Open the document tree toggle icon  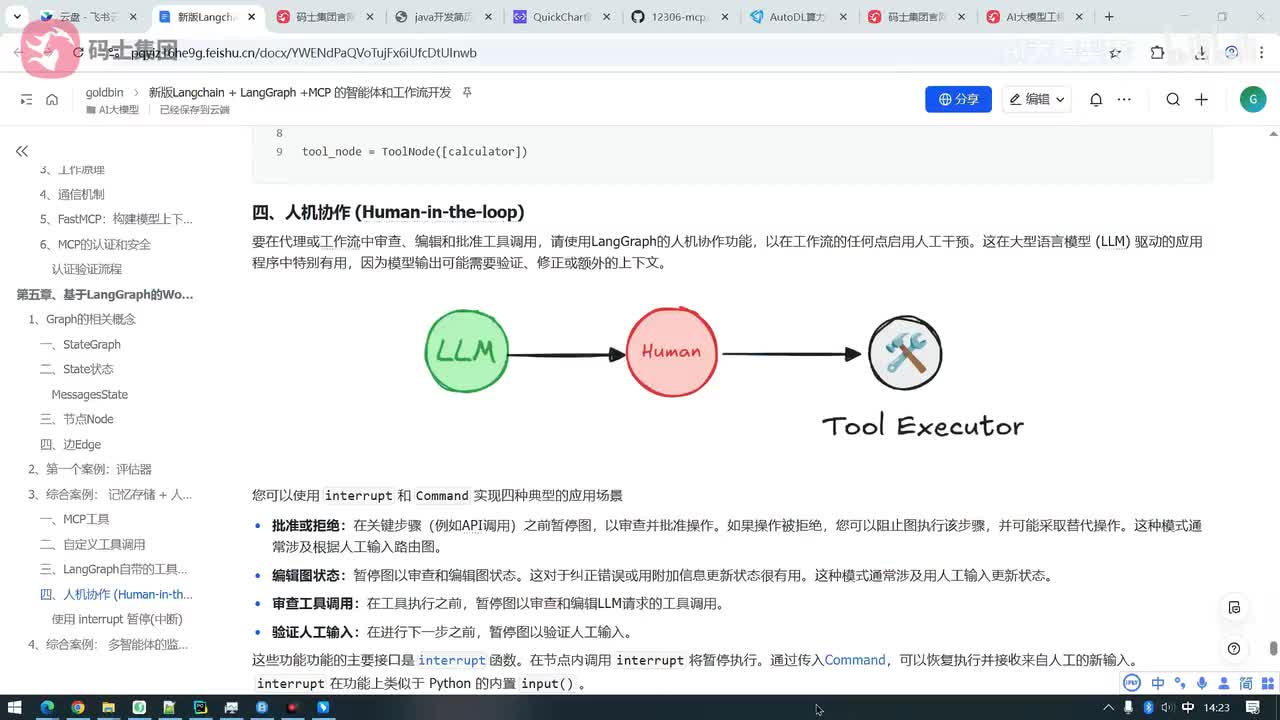[26, 99]
